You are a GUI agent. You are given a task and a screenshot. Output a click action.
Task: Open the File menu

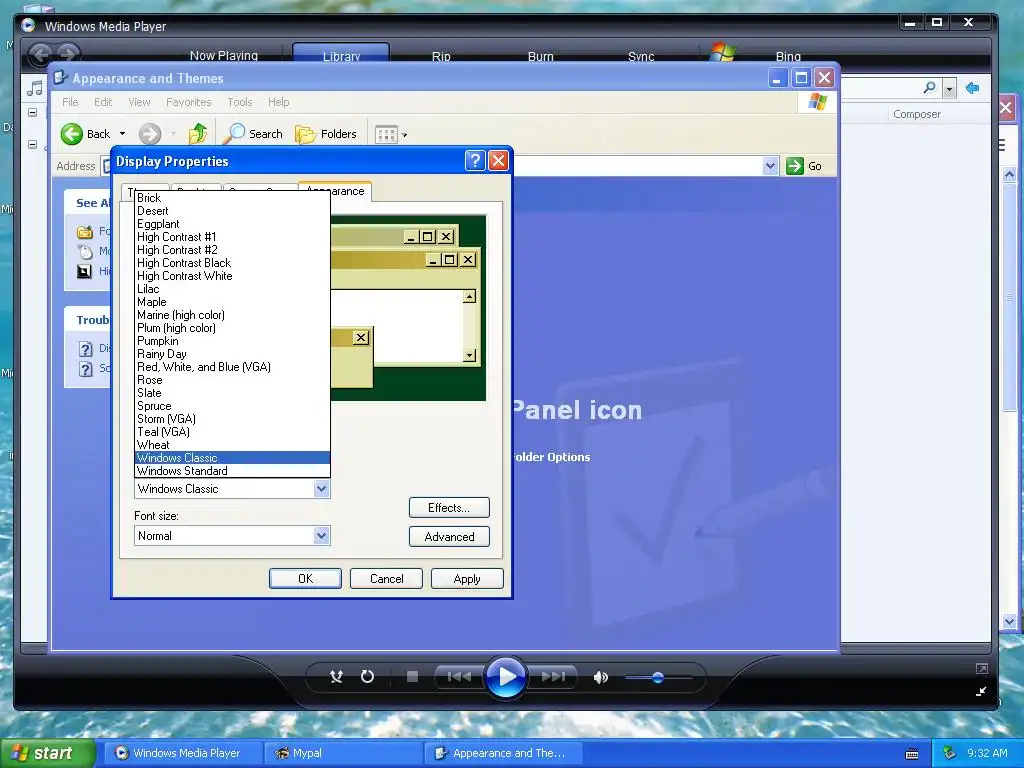point(70,102)
